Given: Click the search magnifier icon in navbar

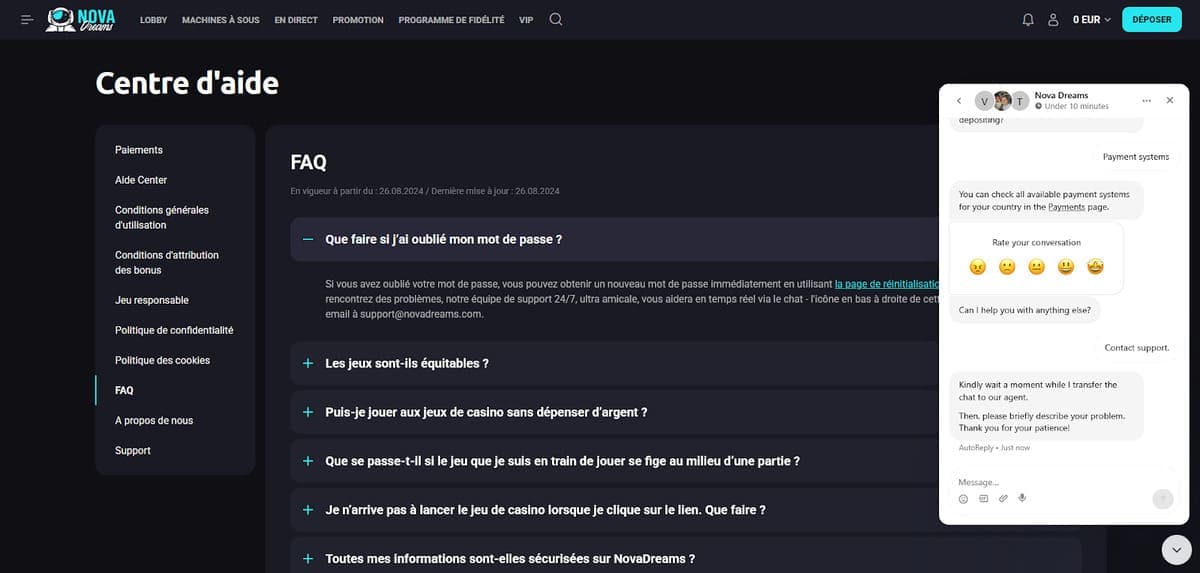Looking at the screenshot, I should click(556, 19).
